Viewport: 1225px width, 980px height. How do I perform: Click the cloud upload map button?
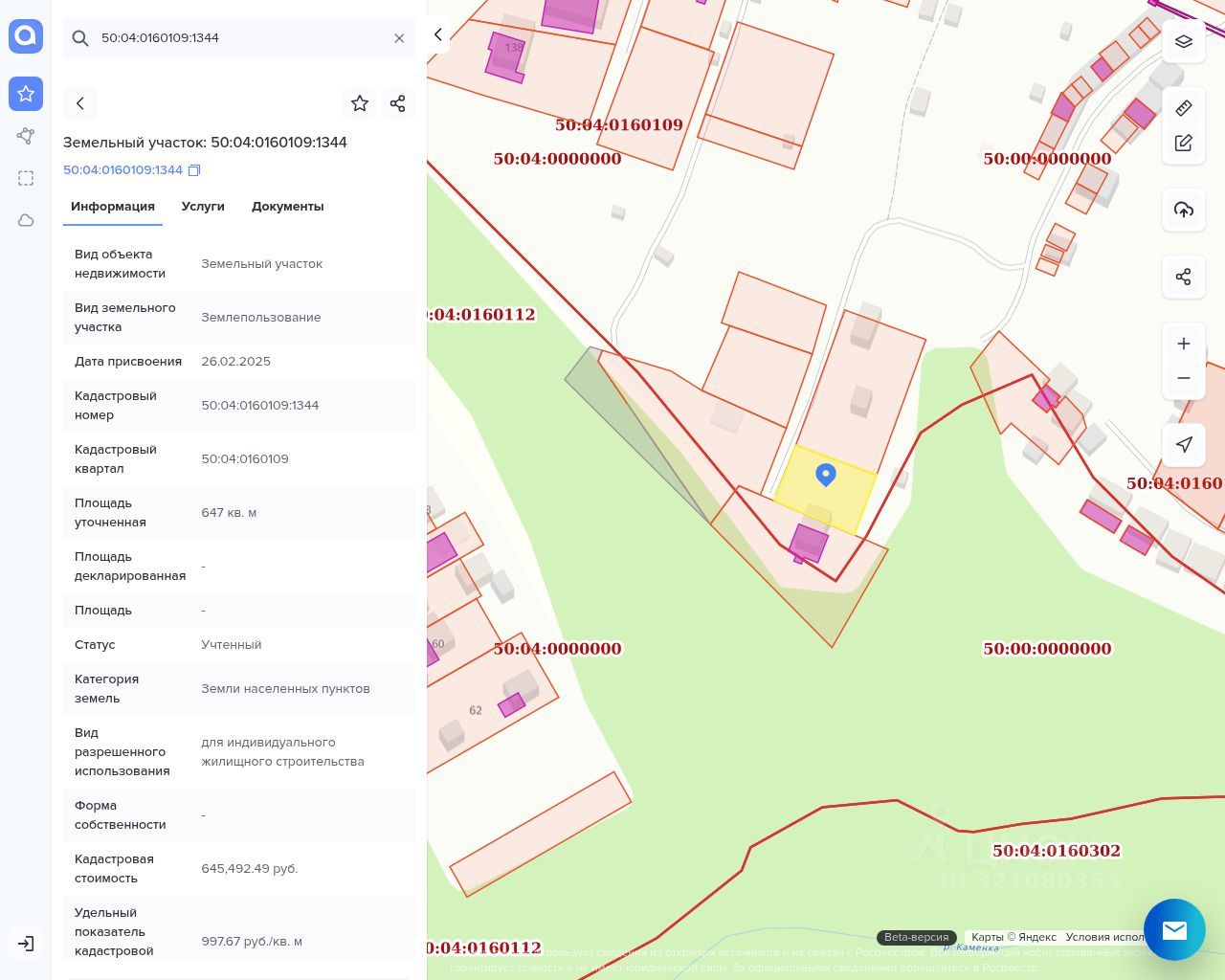(x=1184, y=210)
